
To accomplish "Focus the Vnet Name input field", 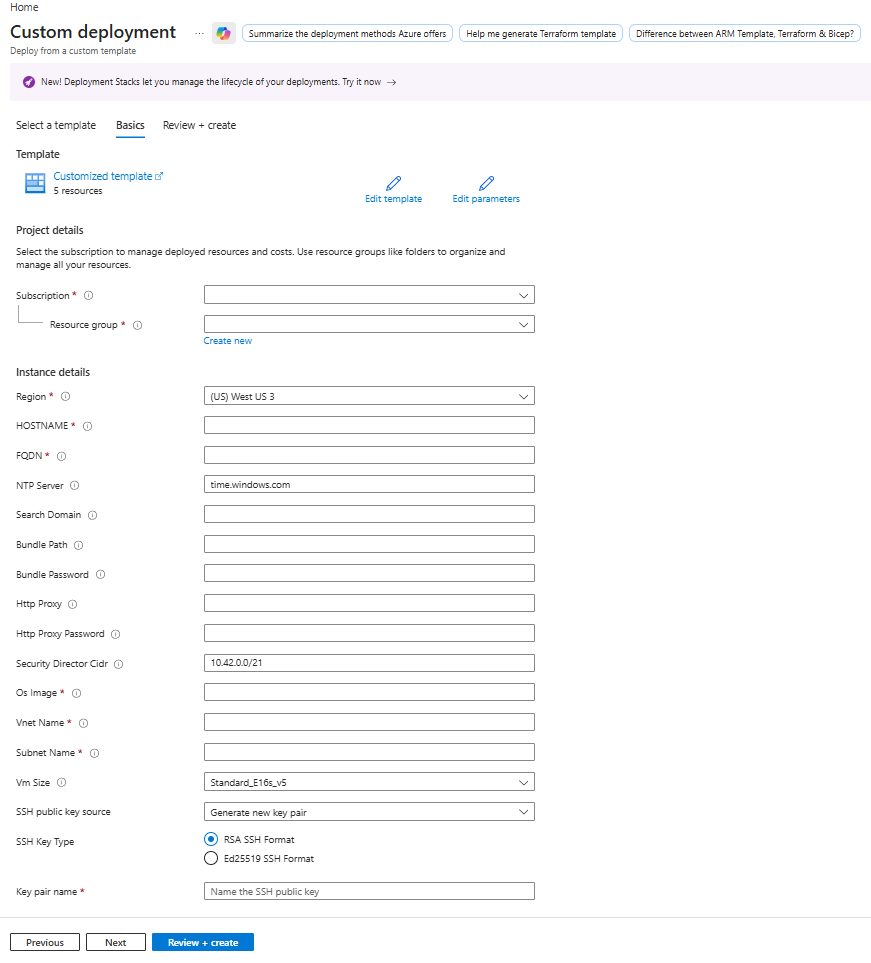I will point(369,722).
